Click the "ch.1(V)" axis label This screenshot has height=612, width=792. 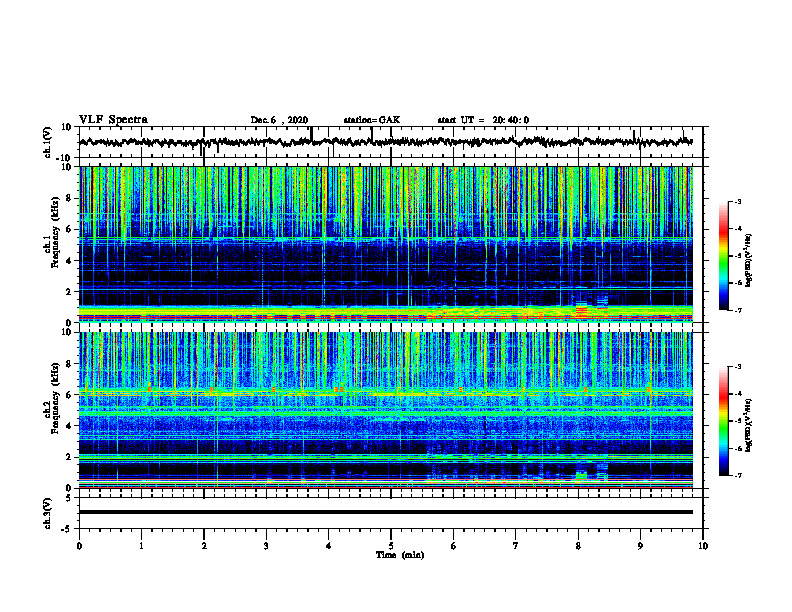[47, 142]
